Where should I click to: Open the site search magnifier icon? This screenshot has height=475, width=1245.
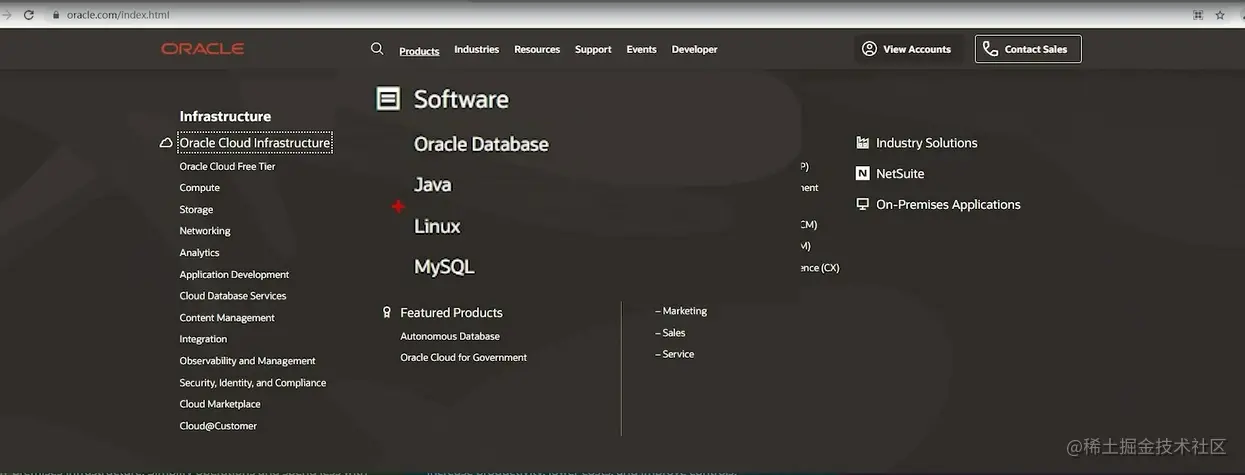[377, 49]
